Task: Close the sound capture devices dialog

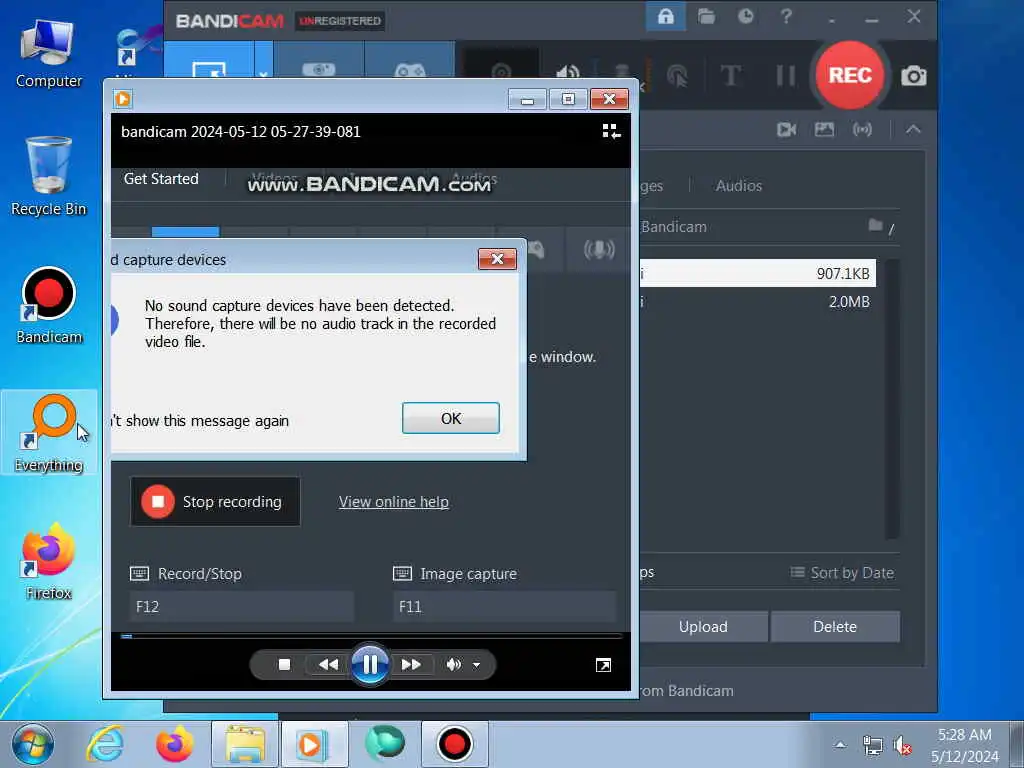Action: click(x=497, y=259)
